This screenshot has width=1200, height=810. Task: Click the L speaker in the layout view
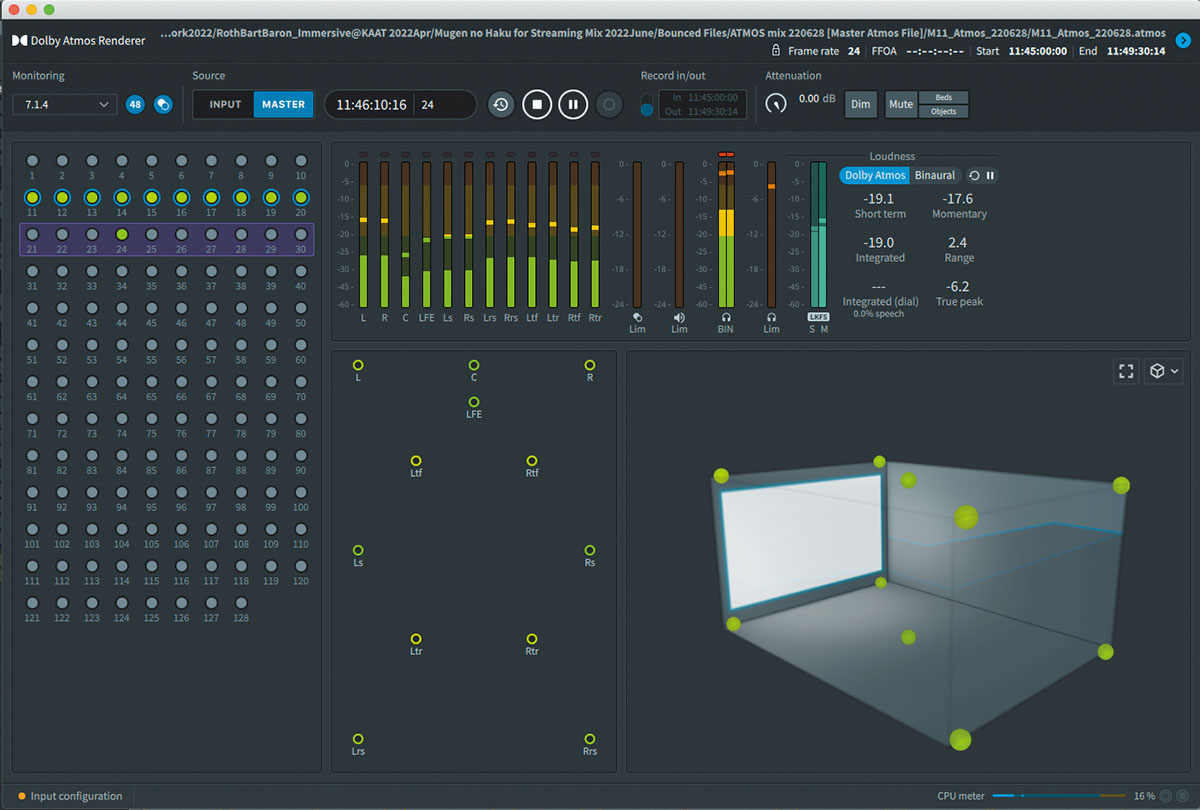click(x=358, y=366)
